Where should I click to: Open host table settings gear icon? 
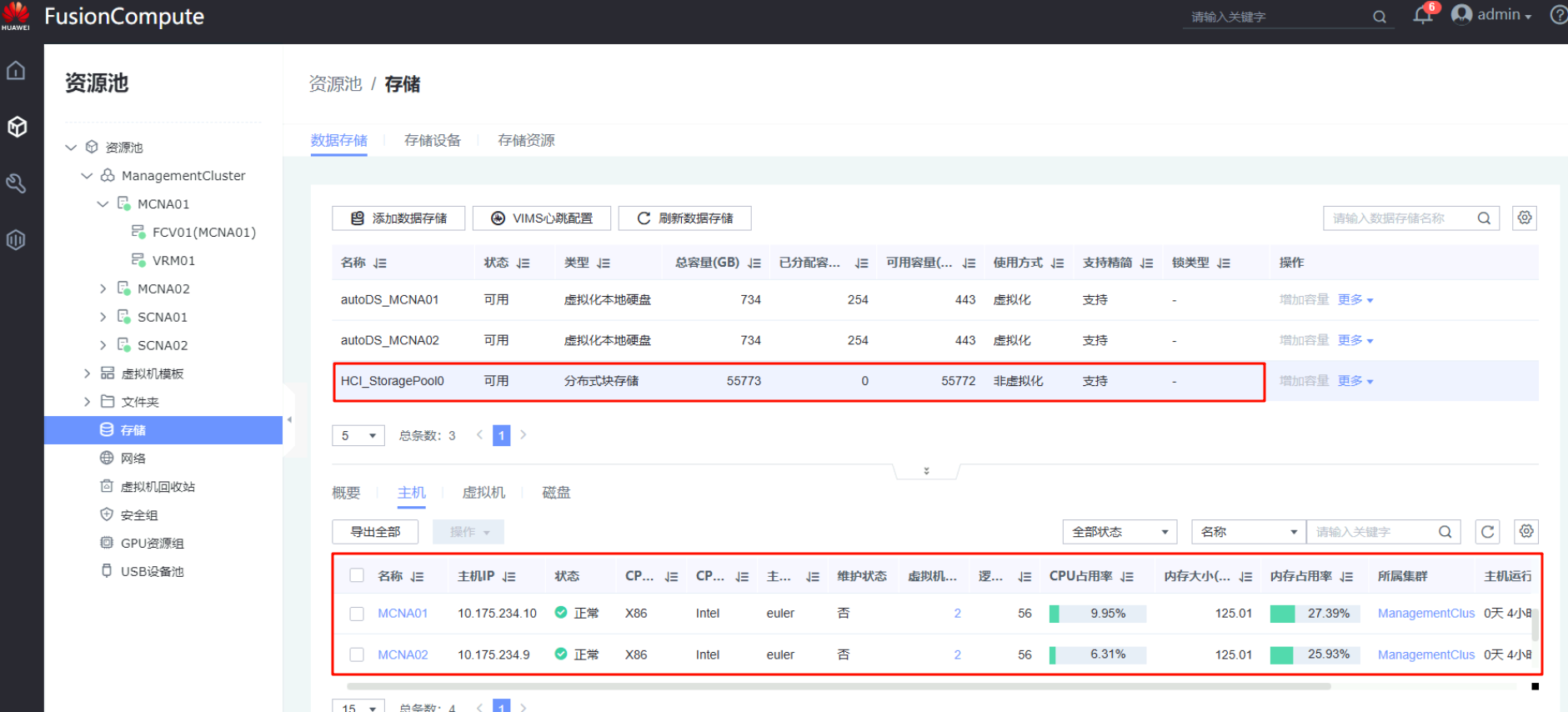tap(1526, 532)
